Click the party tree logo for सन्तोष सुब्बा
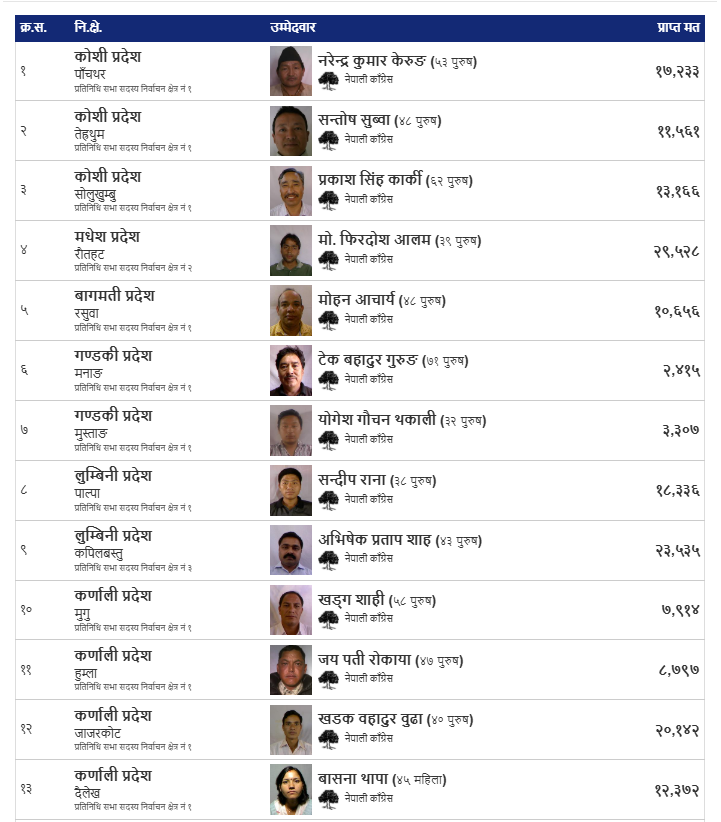 pos(329,140)
